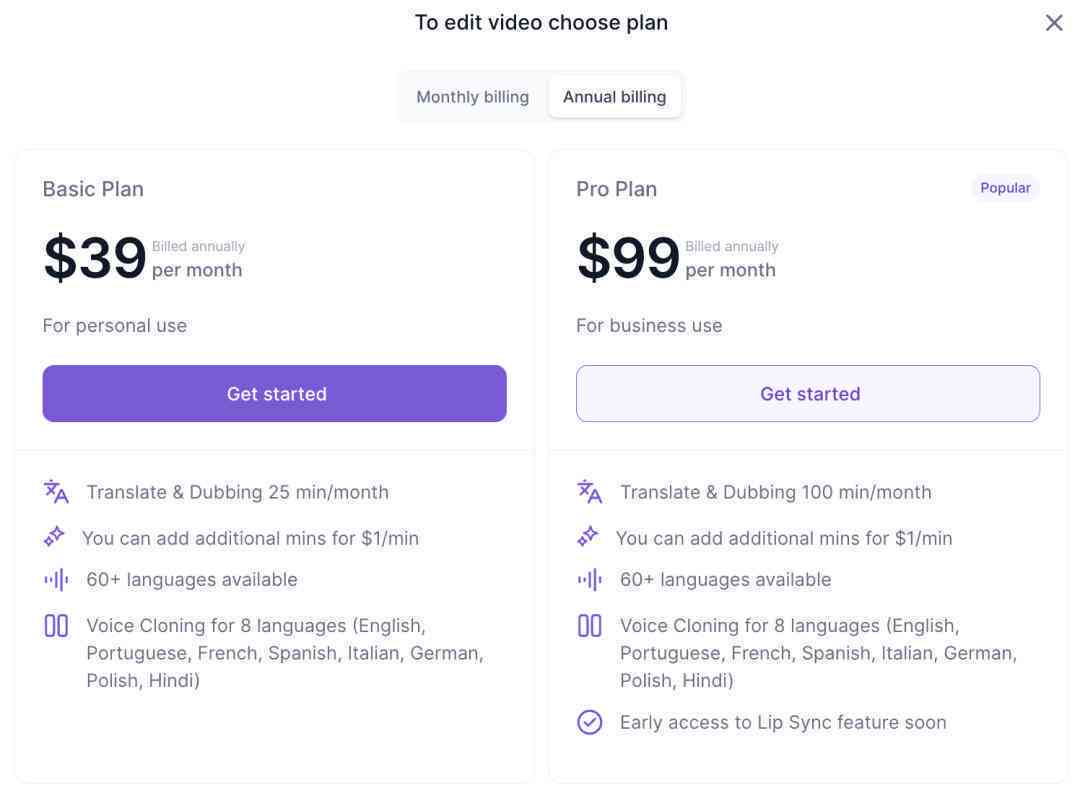
Task: Click the Basic Plan title
Action: click(93, 189)
